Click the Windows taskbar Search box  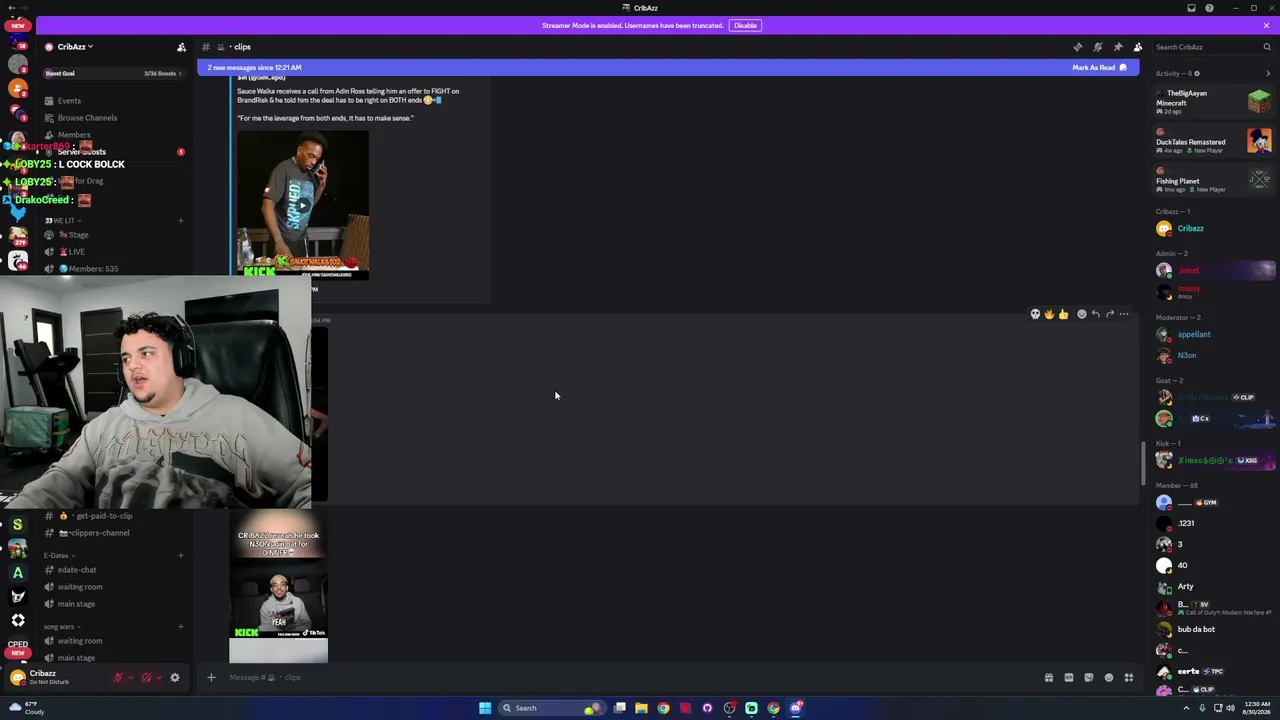(x=553, y=708)
